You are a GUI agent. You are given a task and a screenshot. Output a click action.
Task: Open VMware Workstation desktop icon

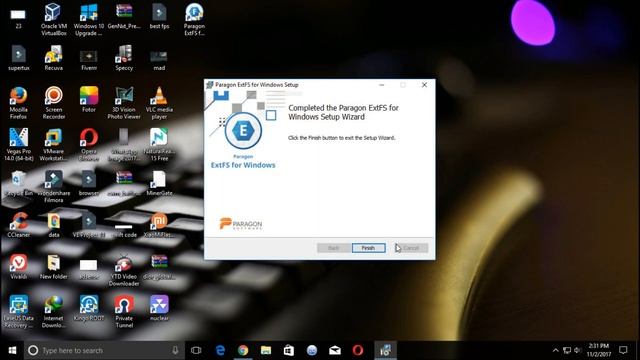53,144
